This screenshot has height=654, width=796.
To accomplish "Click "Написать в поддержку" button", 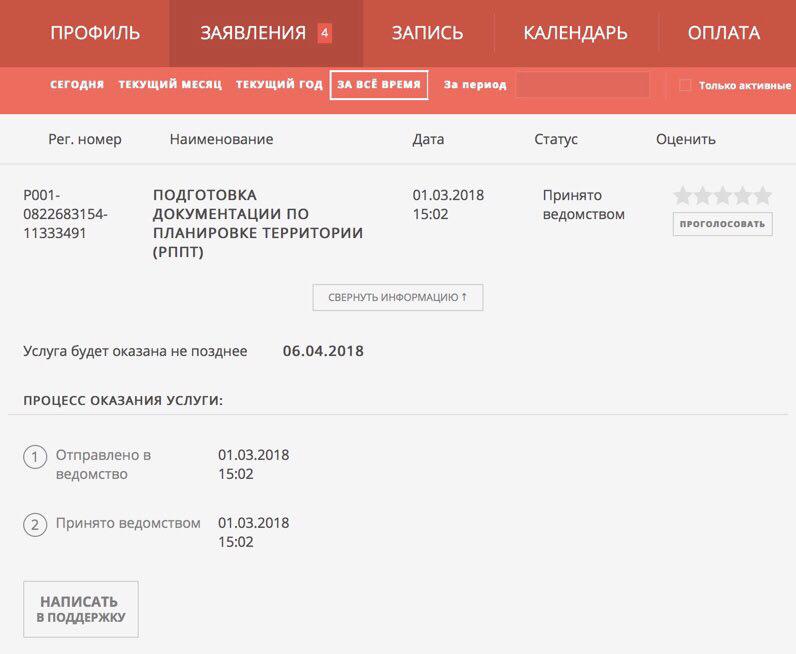I will pyautogui.click(x=80, y=609).
